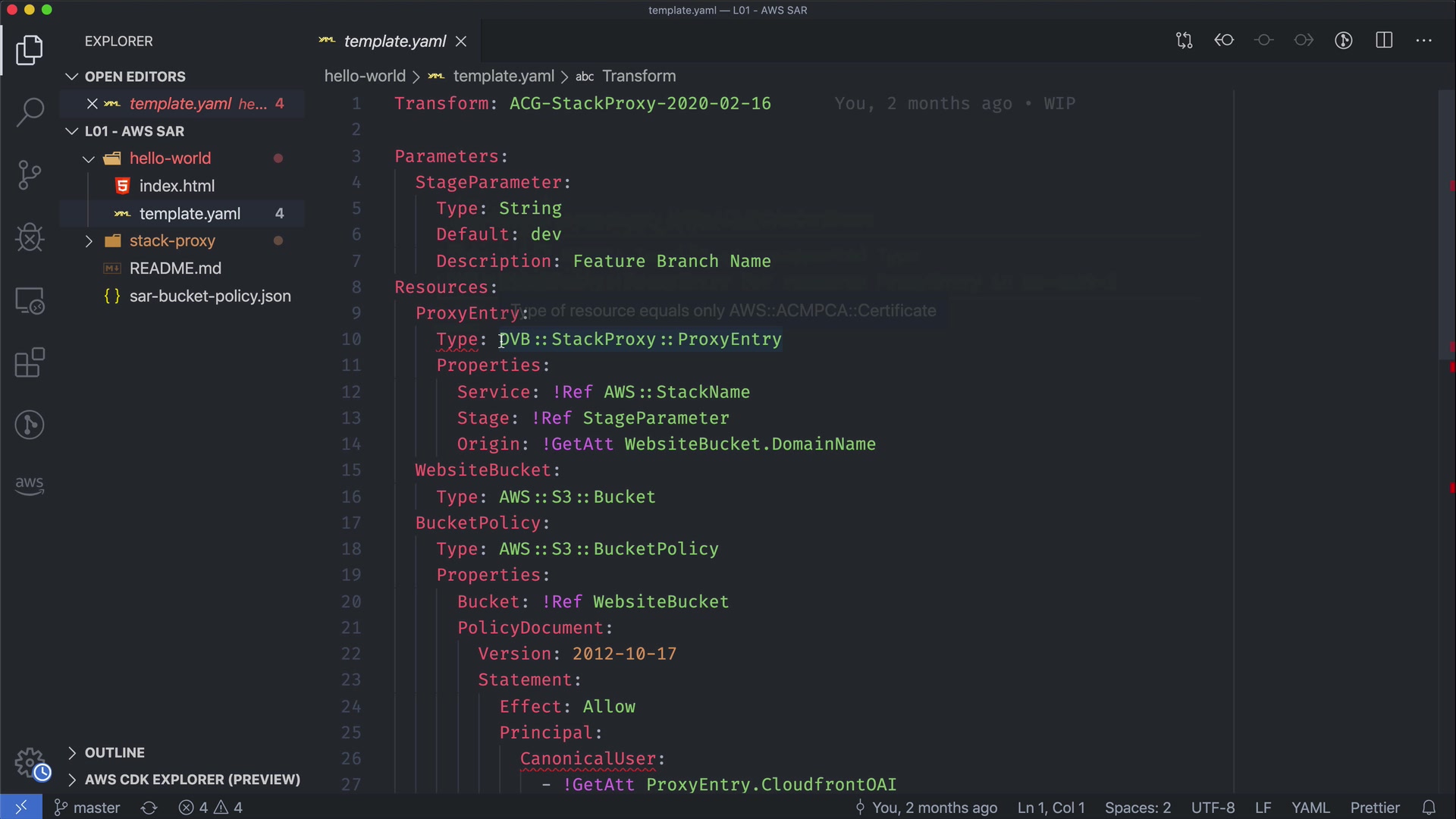Collapse the OPEN EDITORS section
The image size is (1456, 819).
[134, 77]
